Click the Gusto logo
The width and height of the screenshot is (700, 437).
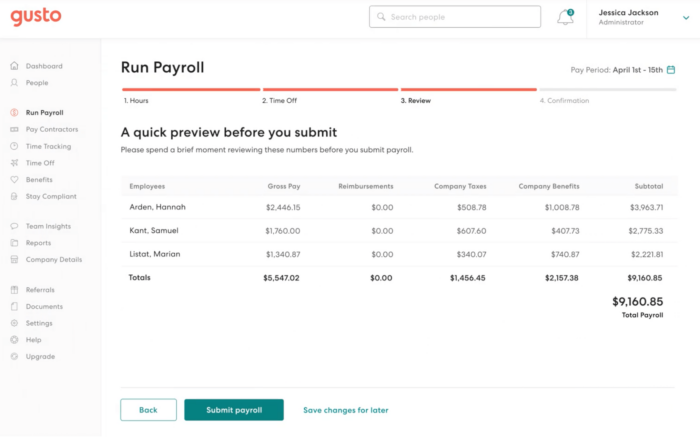pos(36,16)
